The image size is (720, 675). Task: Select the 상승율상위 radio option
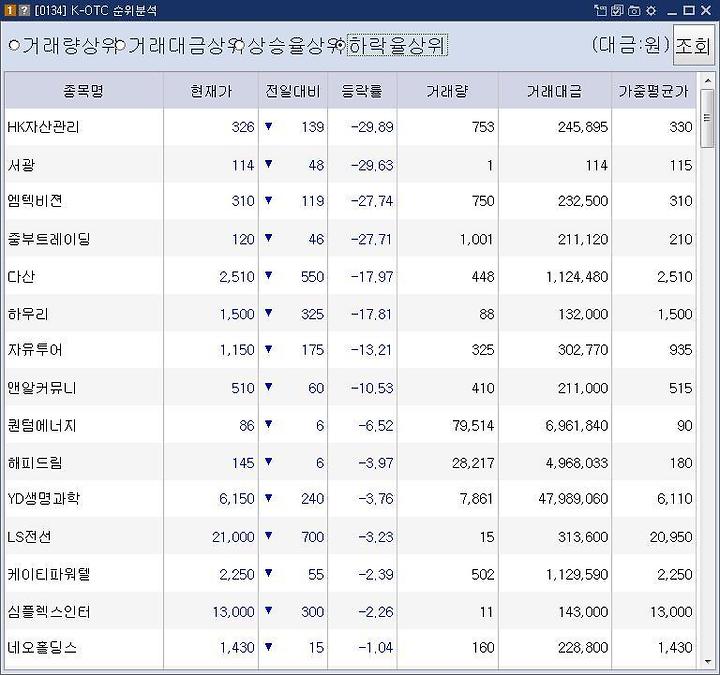click(x=289, y=45)
